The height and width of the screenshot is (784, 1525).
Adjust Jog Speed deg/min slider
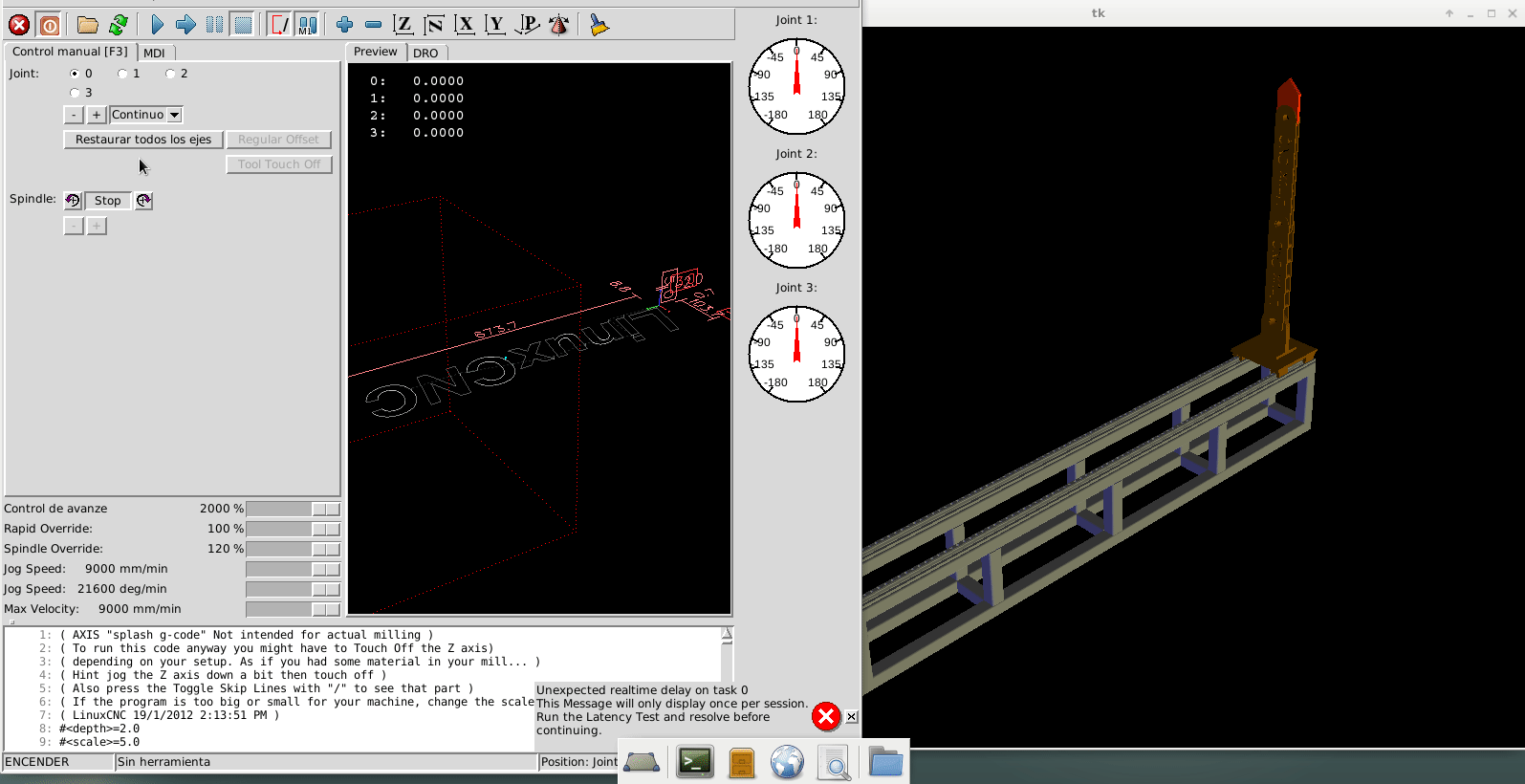[x=293, y=589]
